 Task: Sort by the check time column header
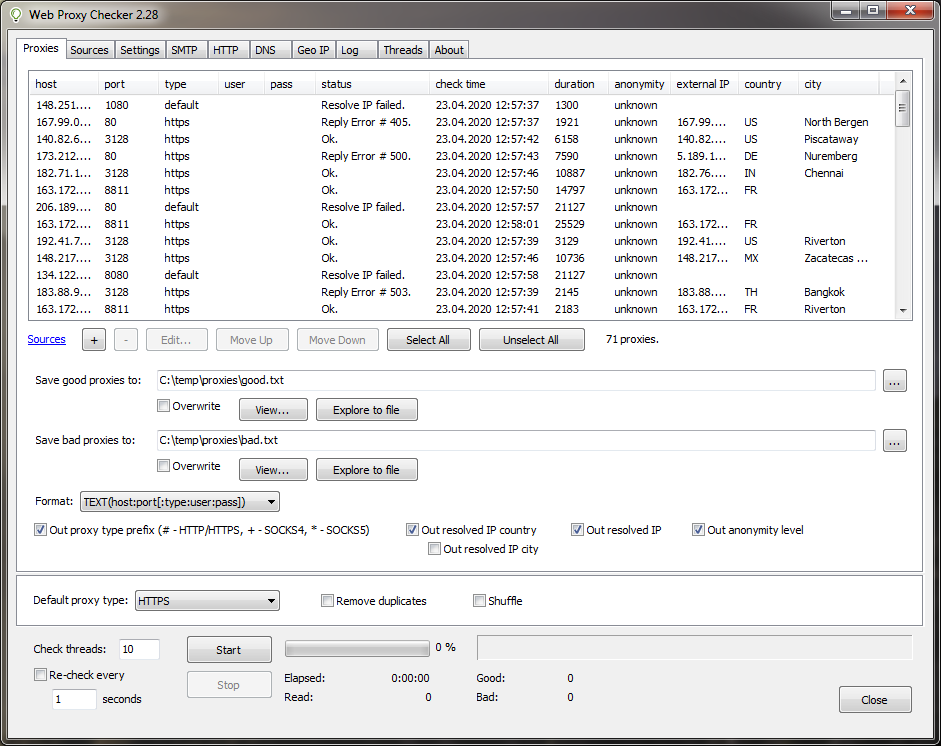489,85
